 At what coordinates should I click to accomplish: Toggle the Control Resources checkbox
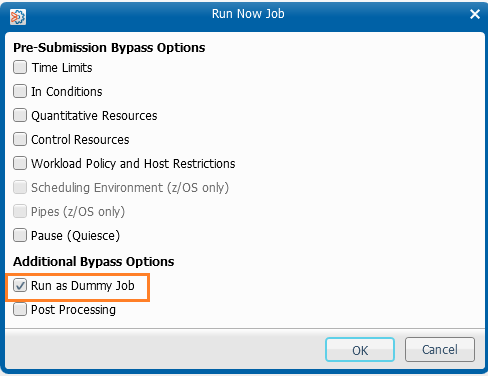click(20, 139)
